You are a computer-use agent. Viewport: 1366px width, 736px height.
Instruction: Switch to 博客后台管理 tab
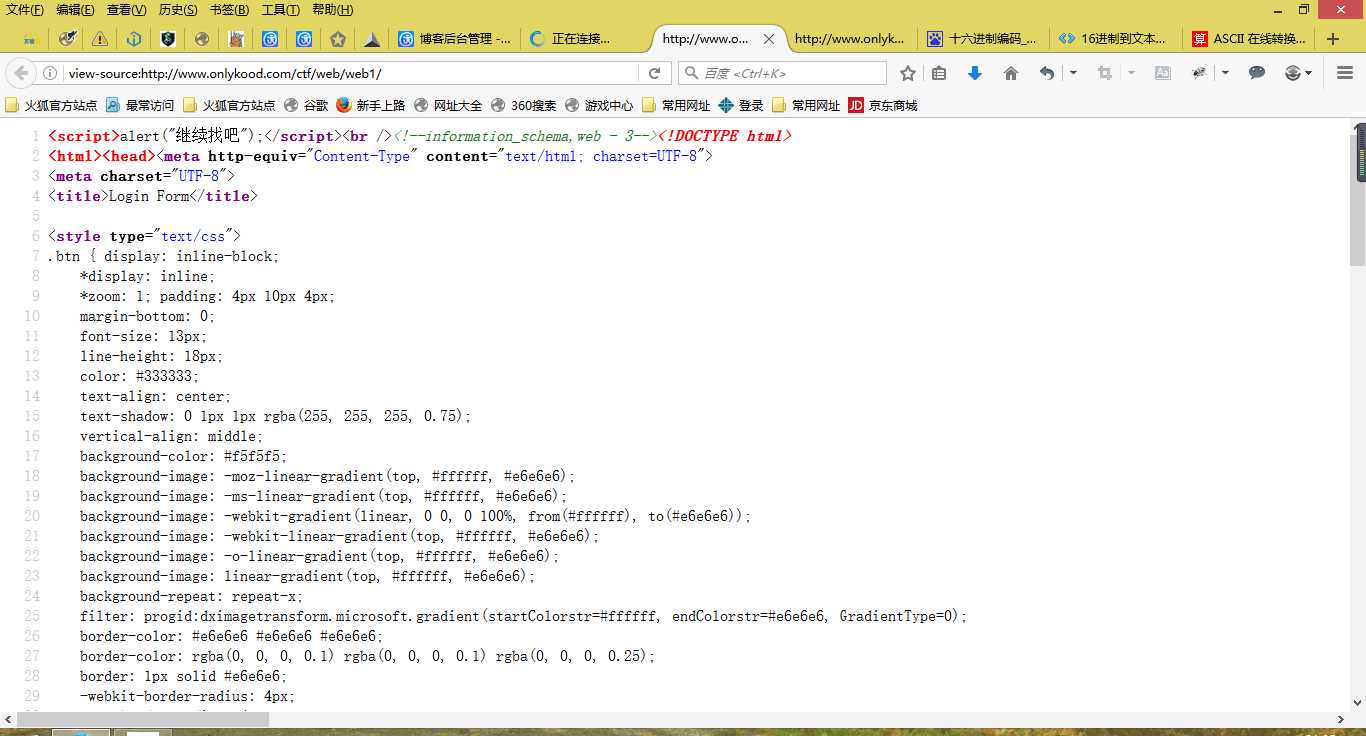pyautogui.click(x=455, y=39)
